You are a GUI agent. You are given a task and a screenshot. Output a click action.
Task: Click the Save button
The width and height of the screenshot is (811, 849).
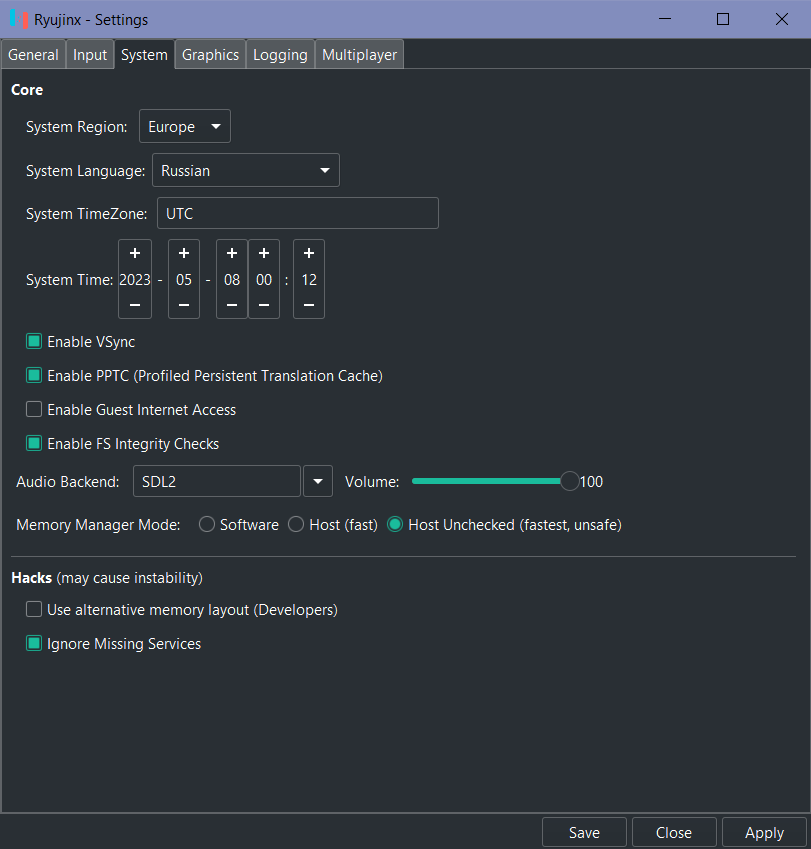pyautogui.click(x=584, y=832)
